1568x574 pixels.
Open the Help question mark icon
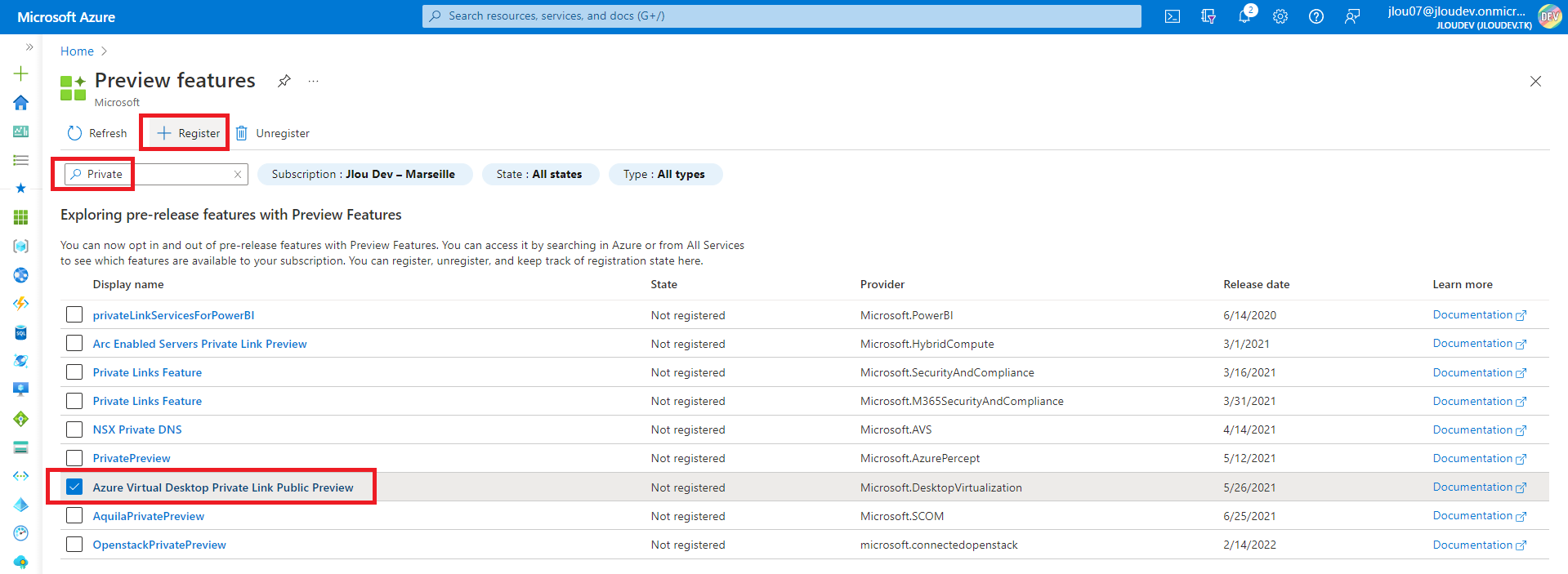pos(1316,16)
